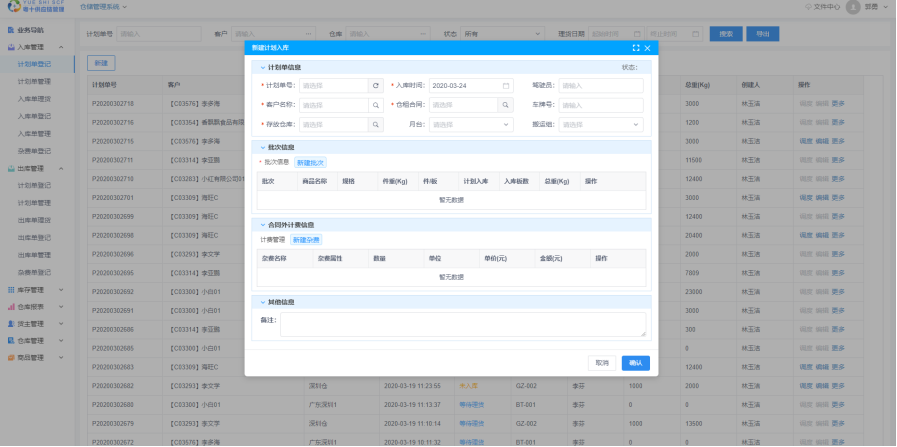
Task: Click the 仓库管理 sidebar icon
Action: (11, 341)
